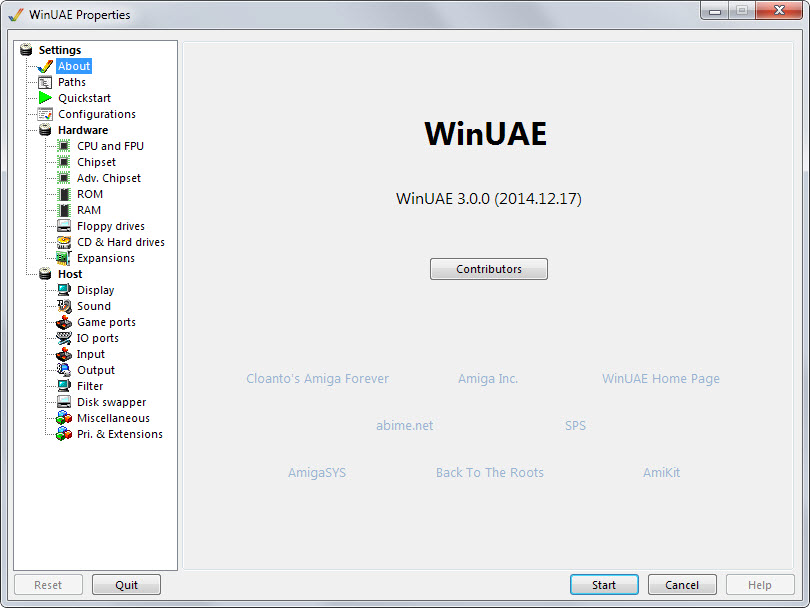This screenshot has width=810, height=608.
Task: Click the Quit button
Action: point(127,585)
